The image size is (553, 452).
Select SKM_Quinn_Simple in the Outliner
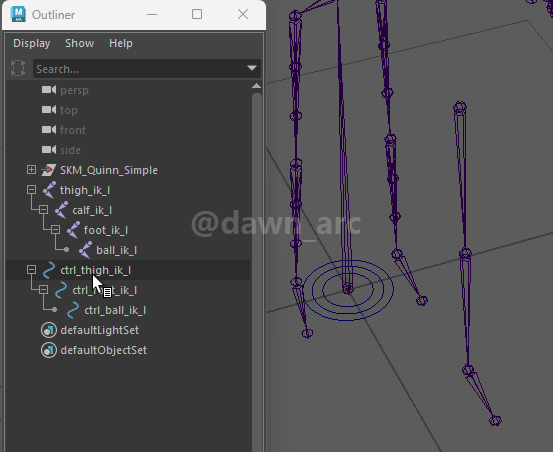click(x=109, y=170)
